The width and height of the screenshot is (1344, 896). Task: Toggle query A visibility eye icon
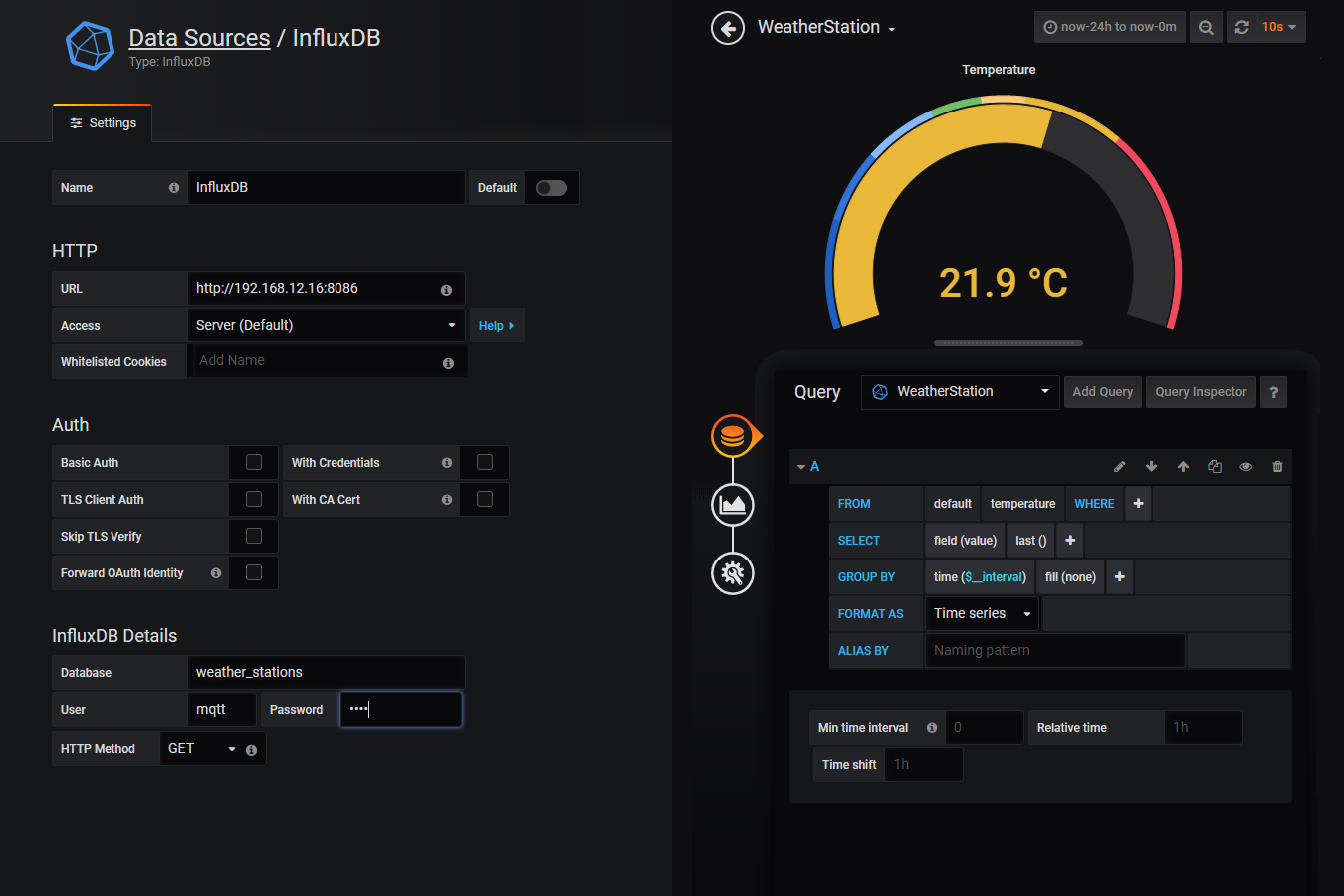[x=1245, y=466]
